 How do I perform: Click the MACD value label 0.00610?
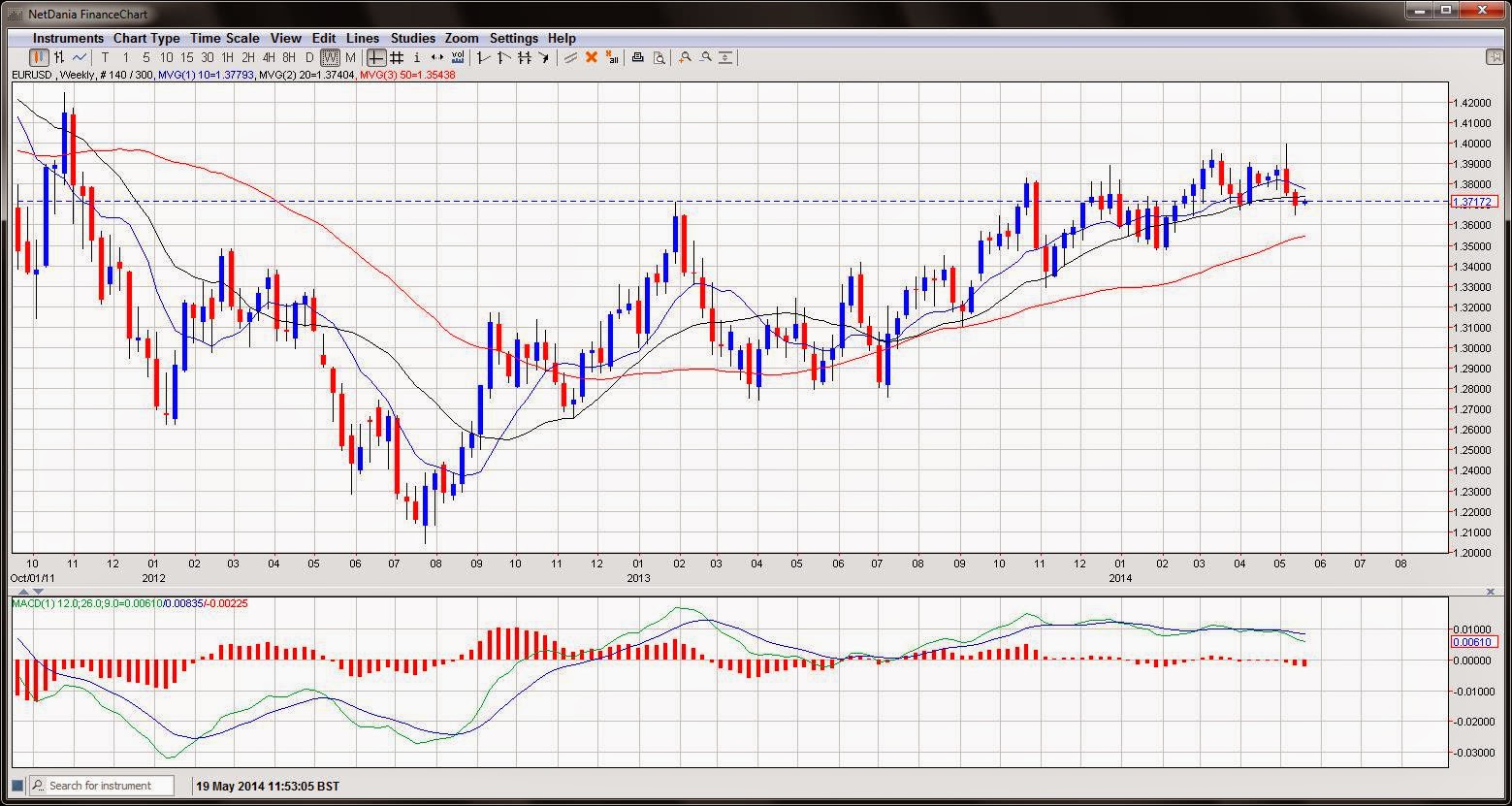(x=1474, y=642)
